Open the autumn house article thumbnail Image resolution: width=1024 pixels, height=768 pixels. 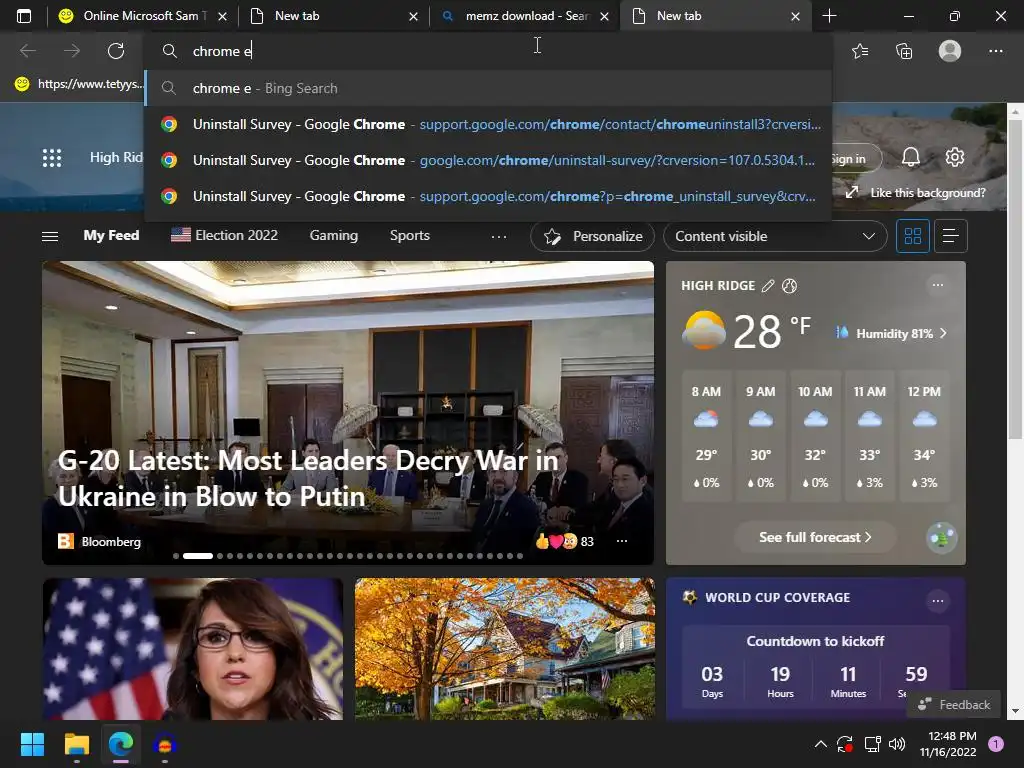click(504, 648)
